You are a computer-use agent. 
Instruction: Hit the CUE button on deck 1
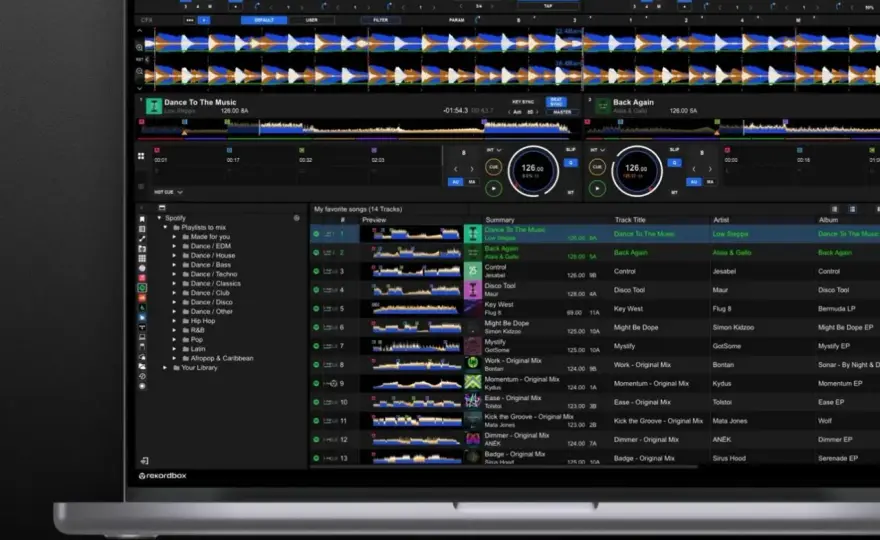pos(493,167)
